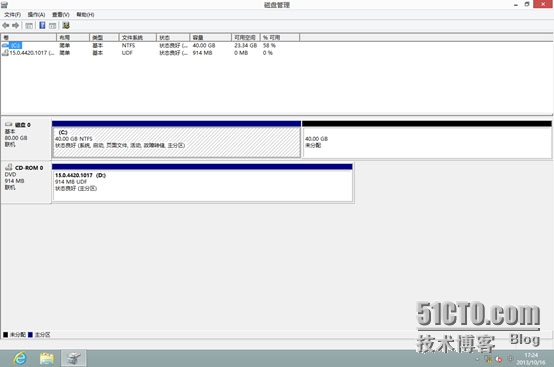Viewport: 554px width, 367px height.
Task: Sort by the 卷 column header
Action: pyautogui.click(x=29, y=37)
